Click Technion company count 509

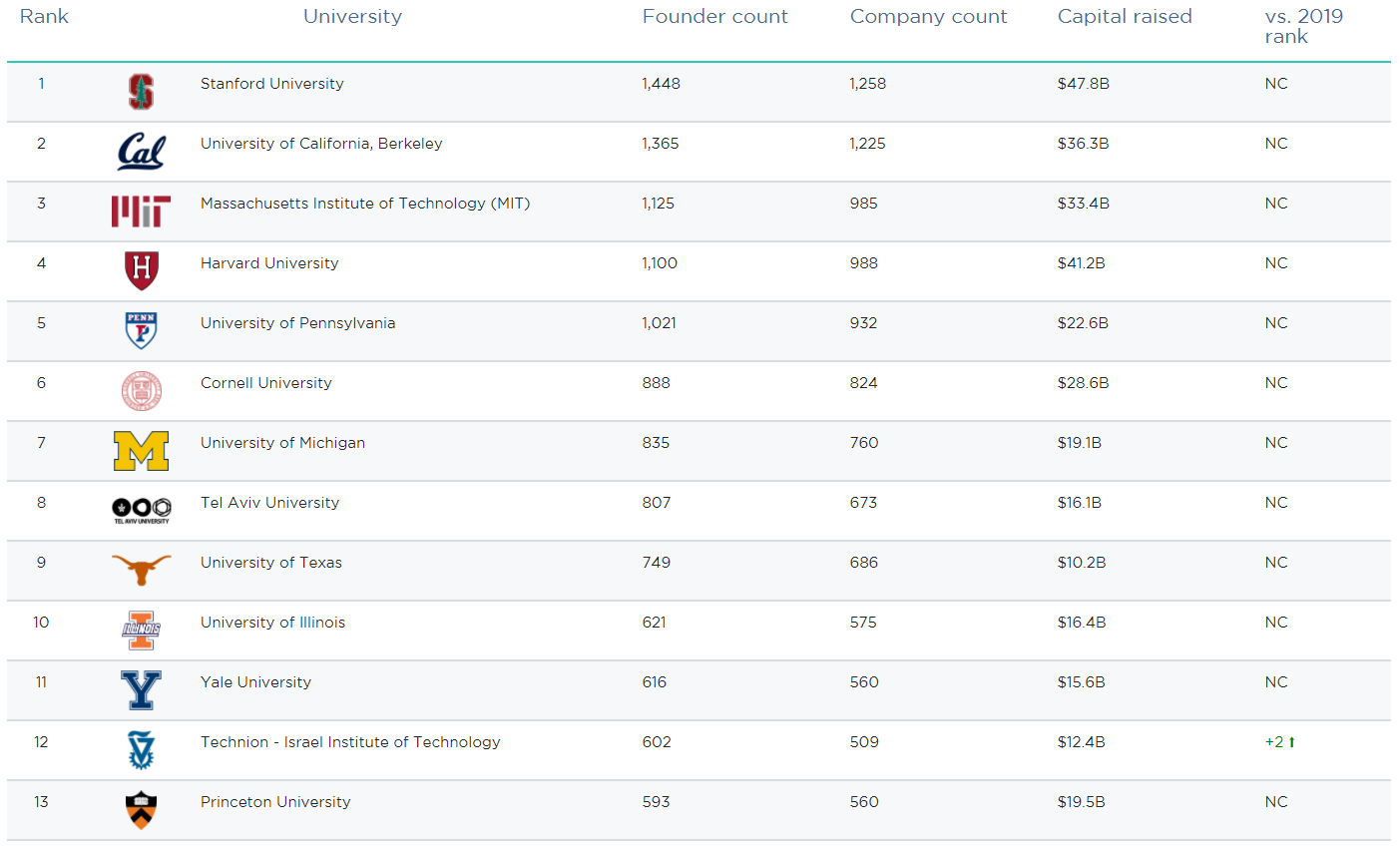pos(864,742)
